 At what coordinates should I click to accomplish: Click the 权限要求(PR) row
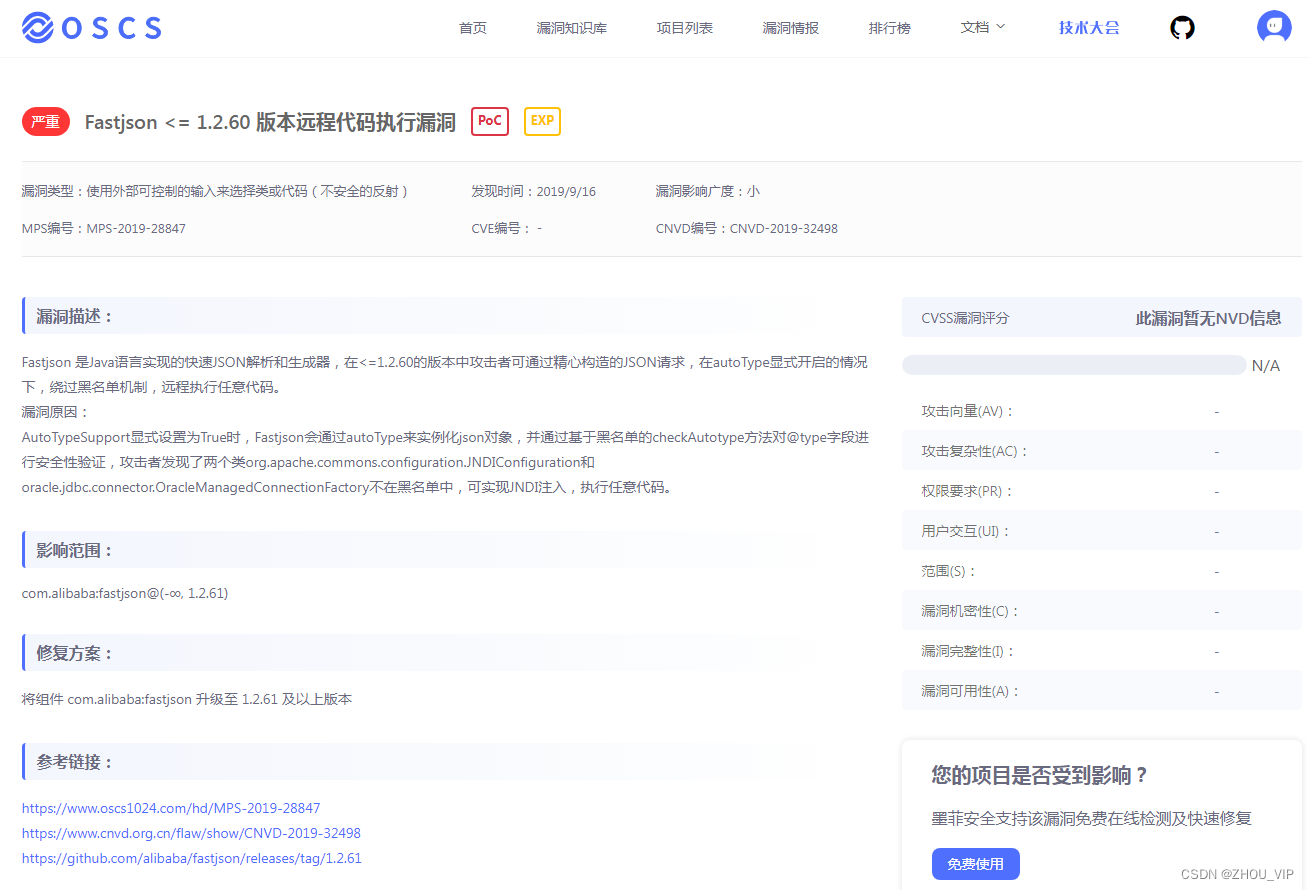coord(1102,491)
